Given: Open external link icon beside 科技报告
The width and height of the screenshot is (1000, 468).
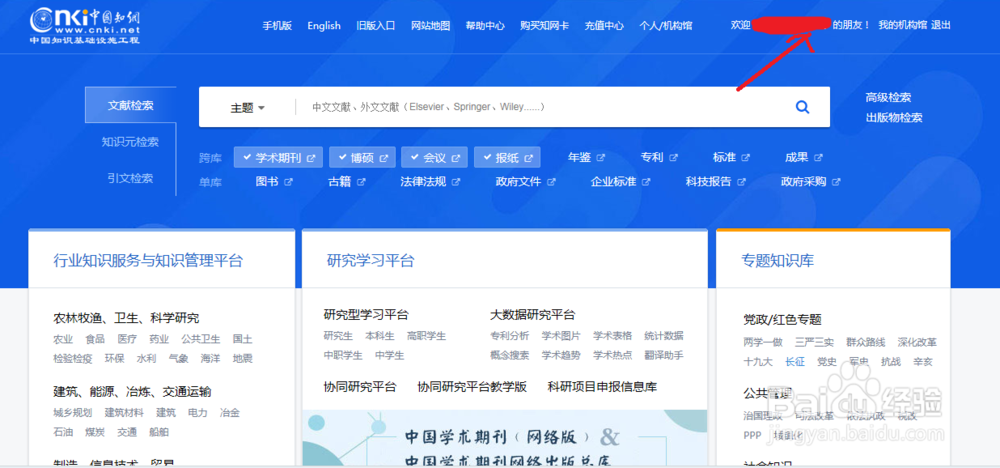Looking at the screenshot, I should coord(741,182).
